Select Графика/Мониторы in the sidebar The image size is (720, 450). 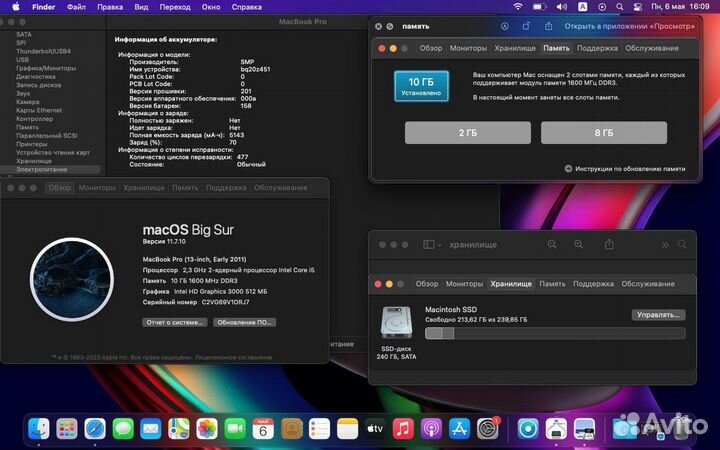[x=46, y=68]
